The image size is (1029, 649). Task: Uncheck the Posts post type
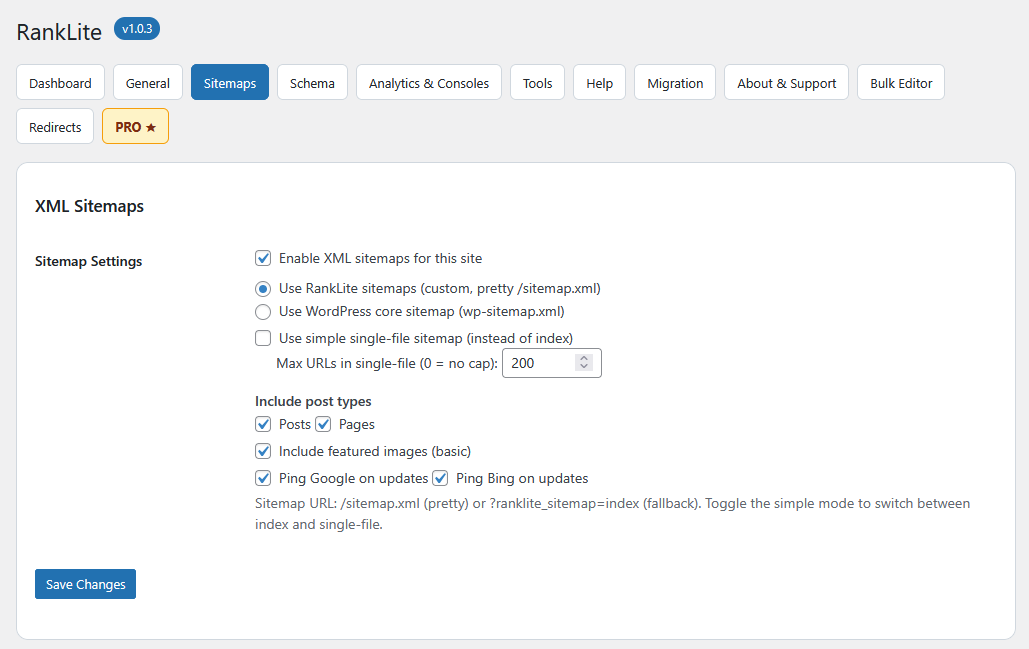coord(262,424)
